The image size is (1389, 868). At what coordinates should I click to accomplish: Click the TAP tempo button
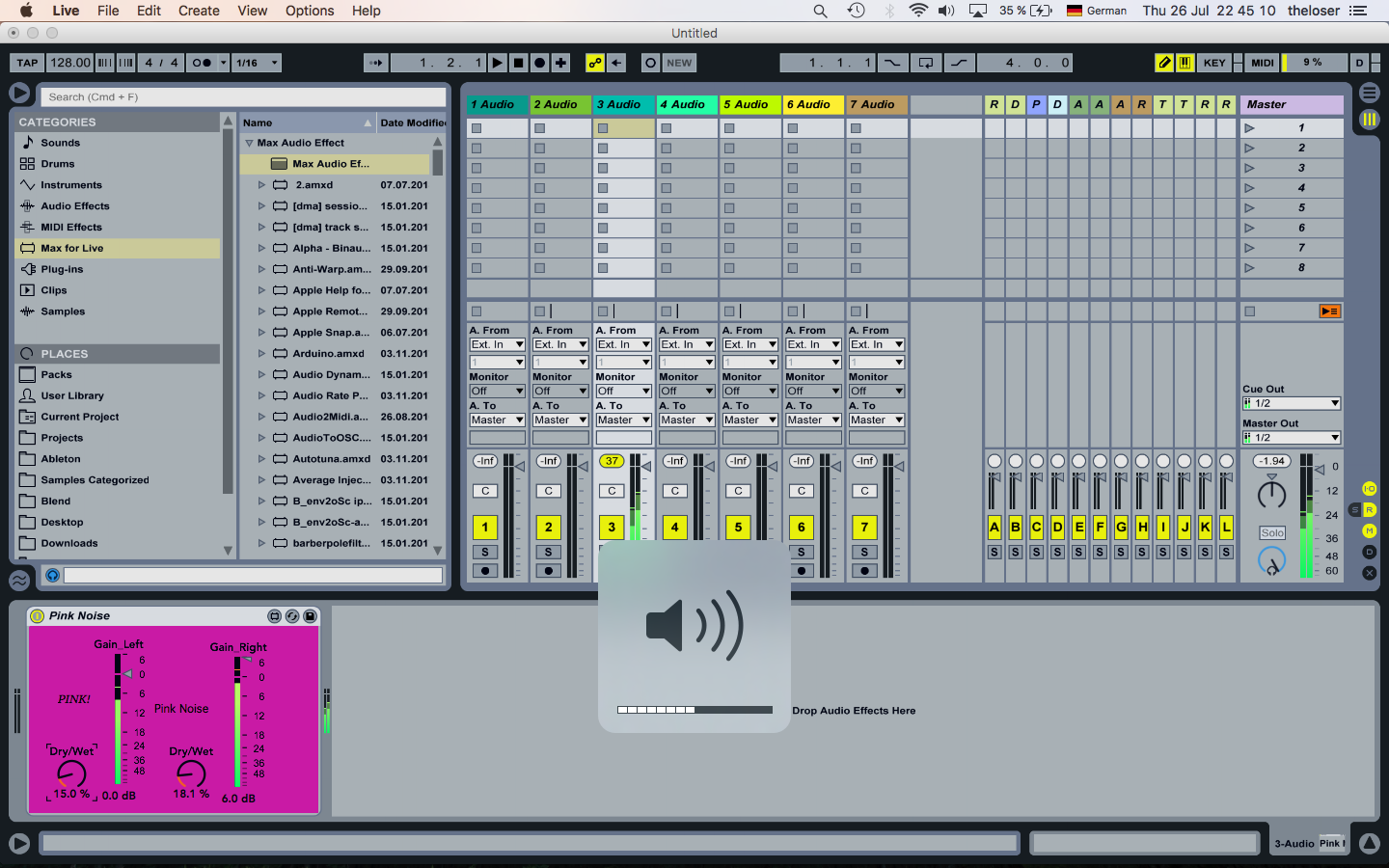(27, 63)
